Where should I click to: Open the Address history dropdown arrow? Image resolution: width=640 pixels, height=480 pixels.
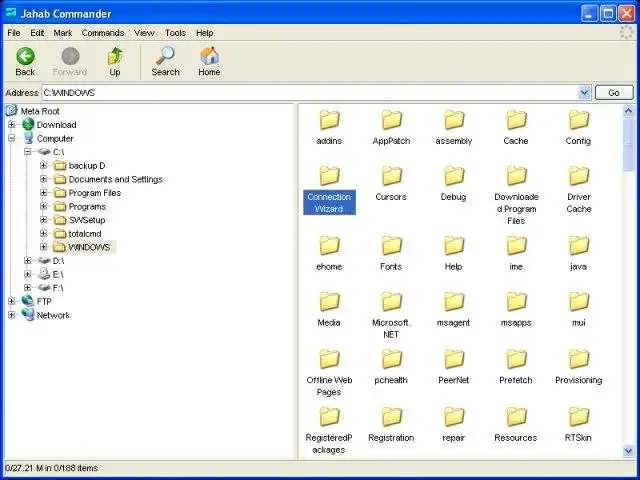point(584,93)
